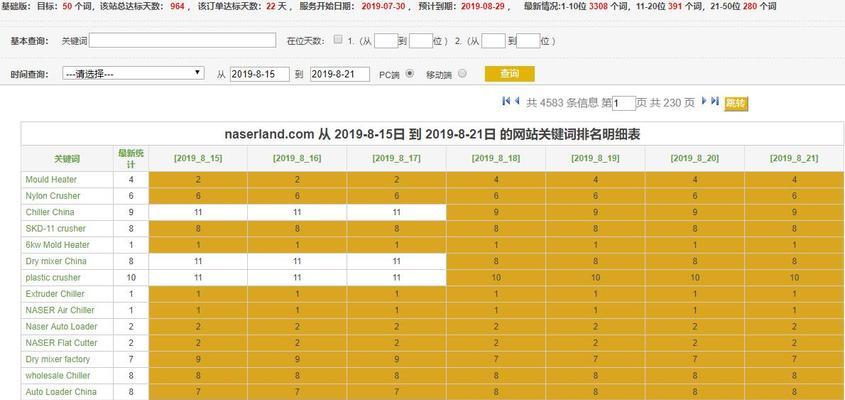Open the Auto Loader China keyword link
The height and width of the screenshot is (400, 845).
point(61,392)
